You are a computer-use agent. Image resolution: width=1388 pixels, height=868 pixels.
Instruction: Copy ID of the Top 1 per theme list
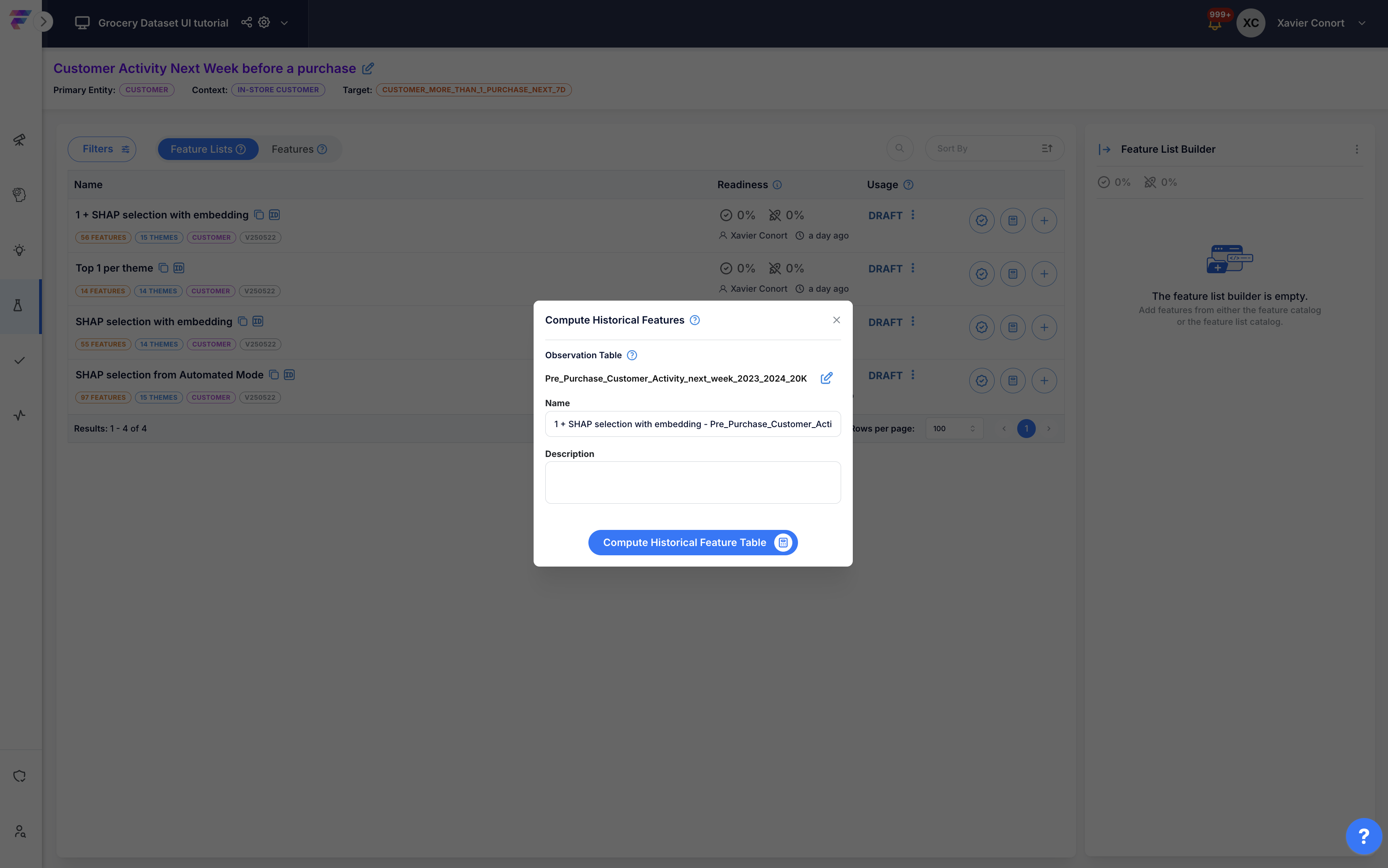(x=179, y=268)
